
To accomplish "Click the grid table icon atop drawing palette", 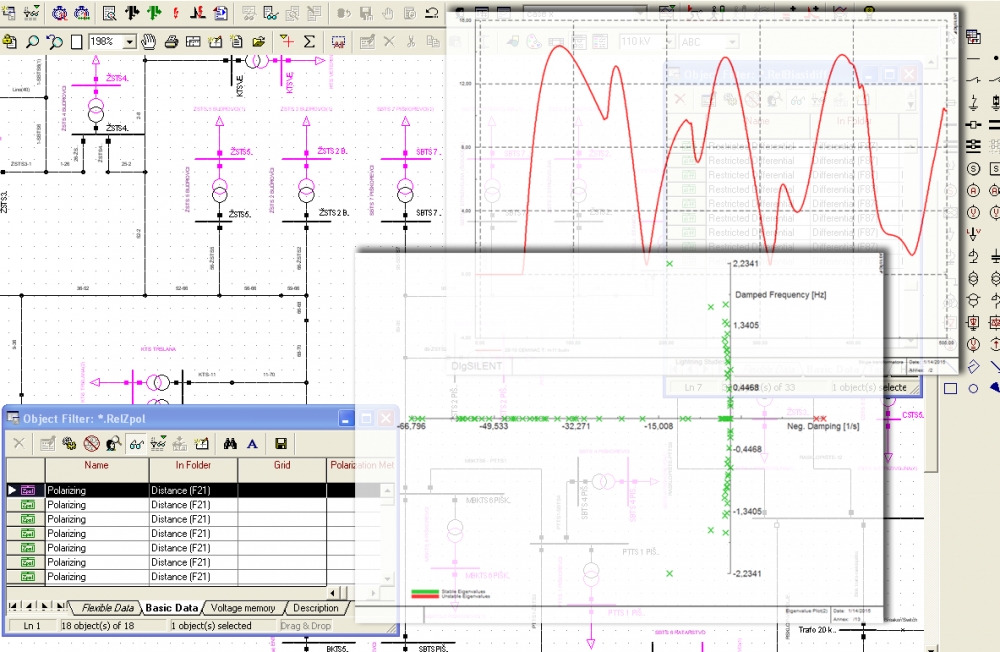I will click(973, 36).
